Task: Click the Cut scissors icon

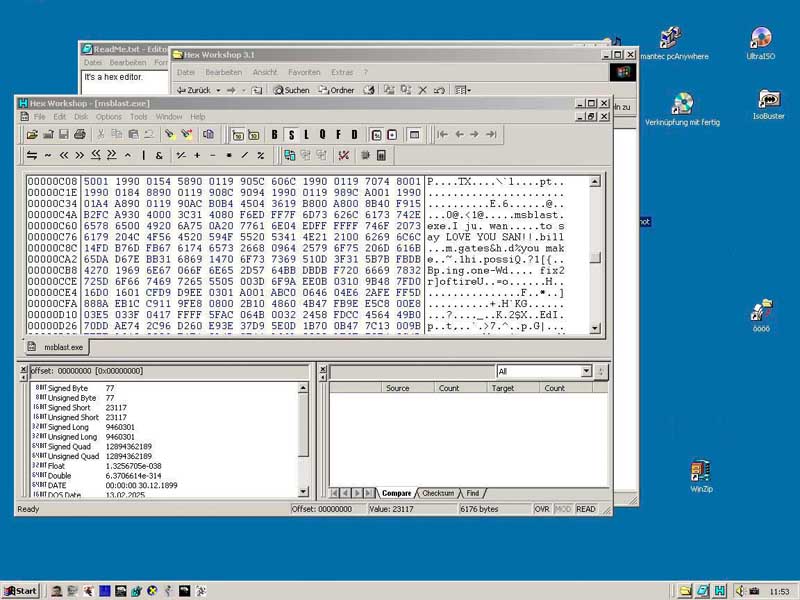Action: (101, 135)
